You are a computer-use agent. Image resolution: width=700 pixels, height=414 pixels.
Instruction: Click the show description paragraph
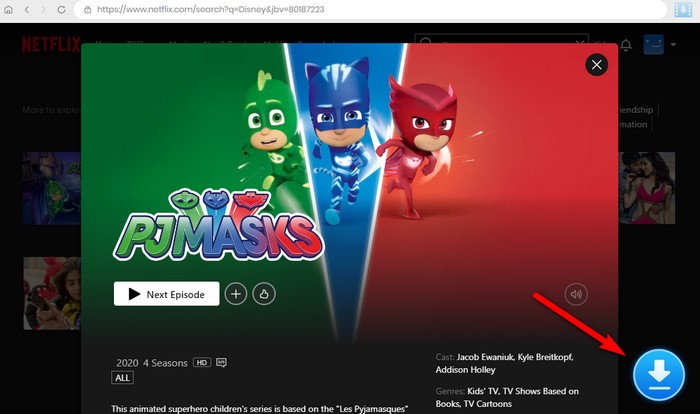(259, 409)
